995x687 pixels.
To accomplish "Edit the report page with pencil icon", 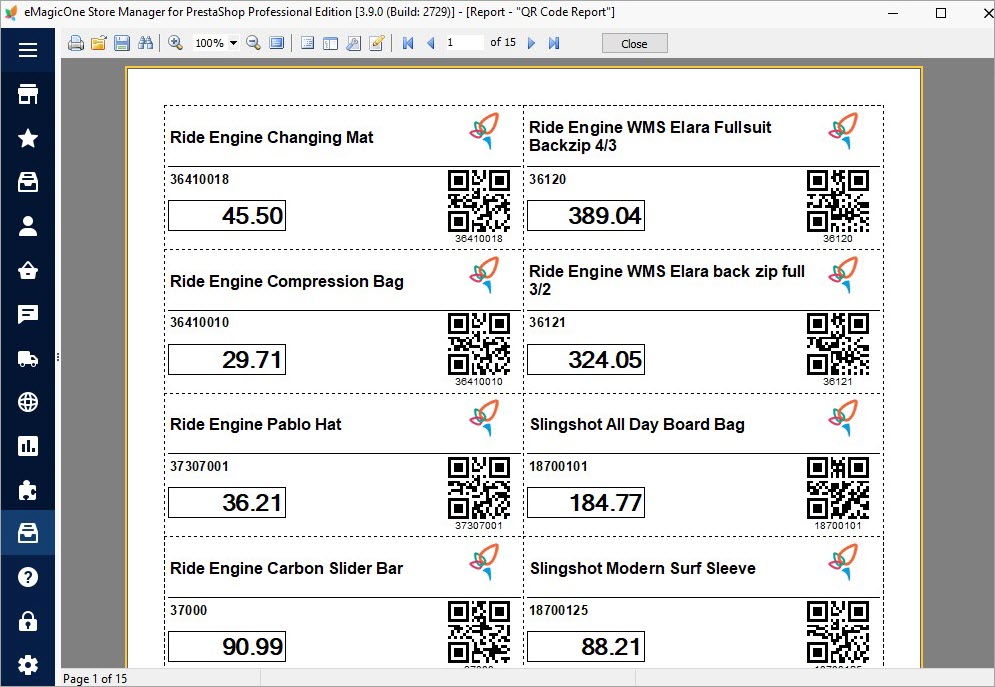I will pos(377,43).
